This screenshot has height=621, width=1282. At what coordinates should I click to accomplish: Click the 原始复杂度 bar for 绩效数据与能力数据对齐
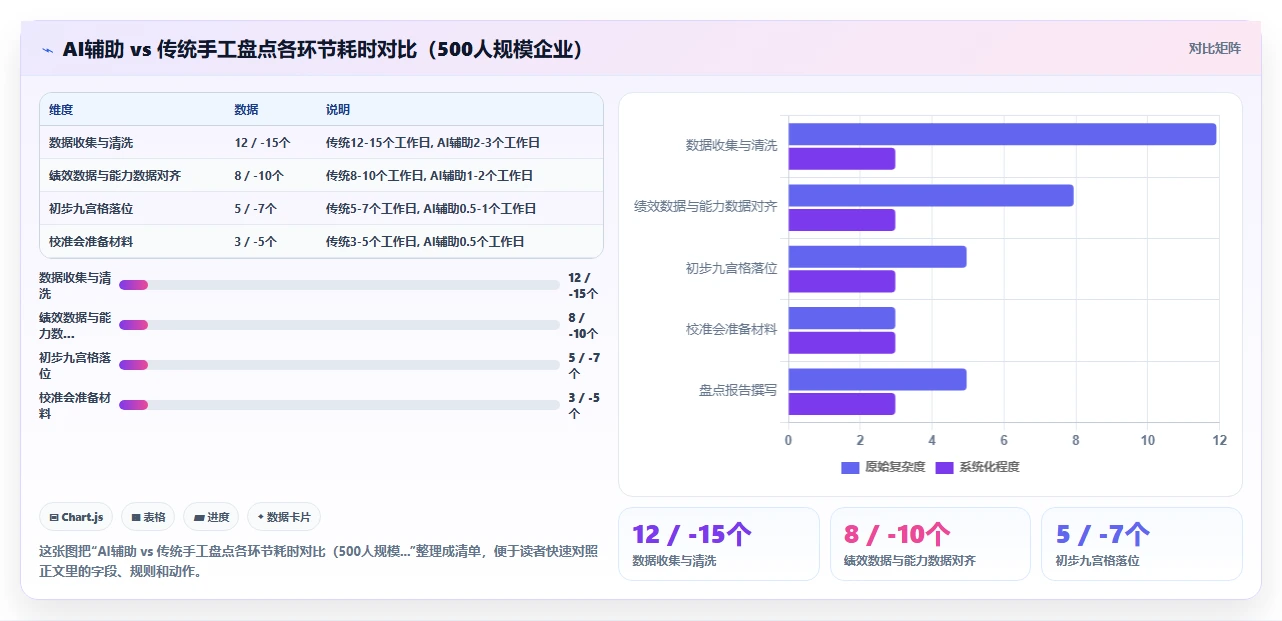click(931, 195)
